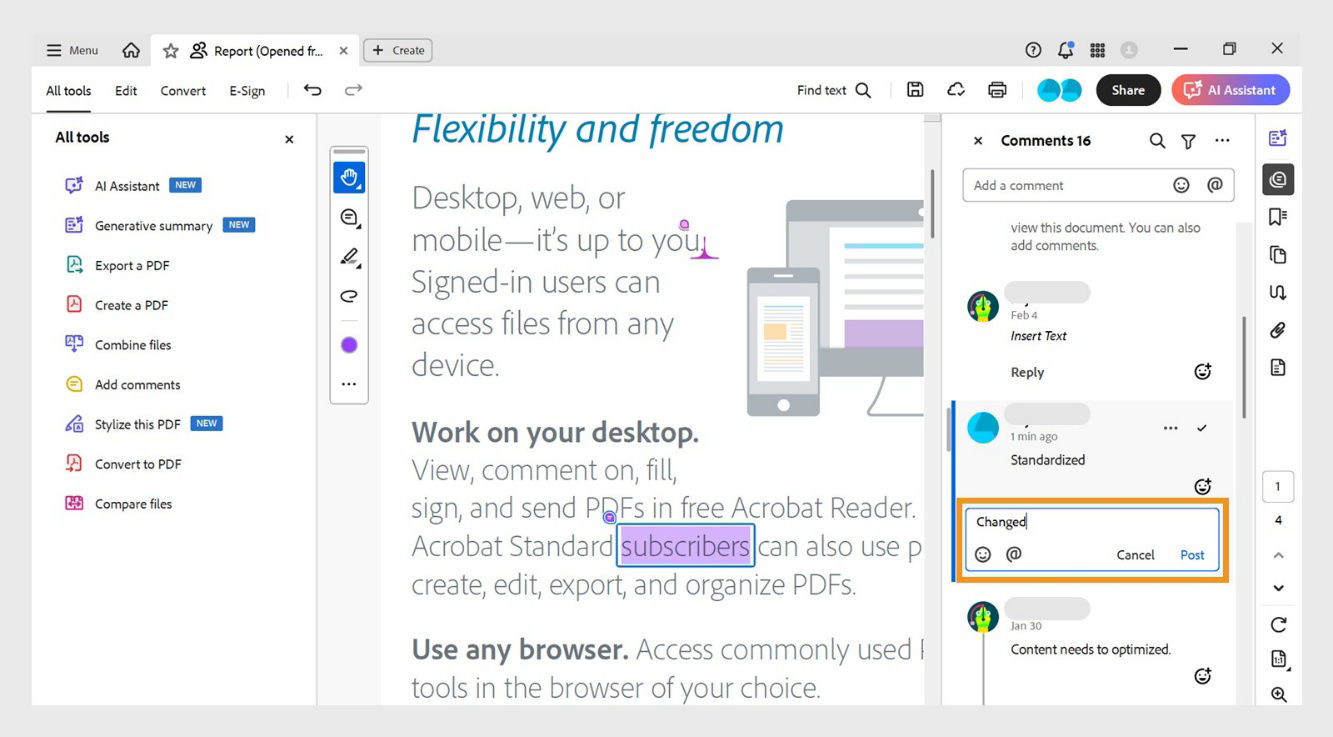Image resolution: width=1333 pixels, height=737 pixels.
Task: Select the comment bubble tool in quick toolbar
Action: [349, 218]
